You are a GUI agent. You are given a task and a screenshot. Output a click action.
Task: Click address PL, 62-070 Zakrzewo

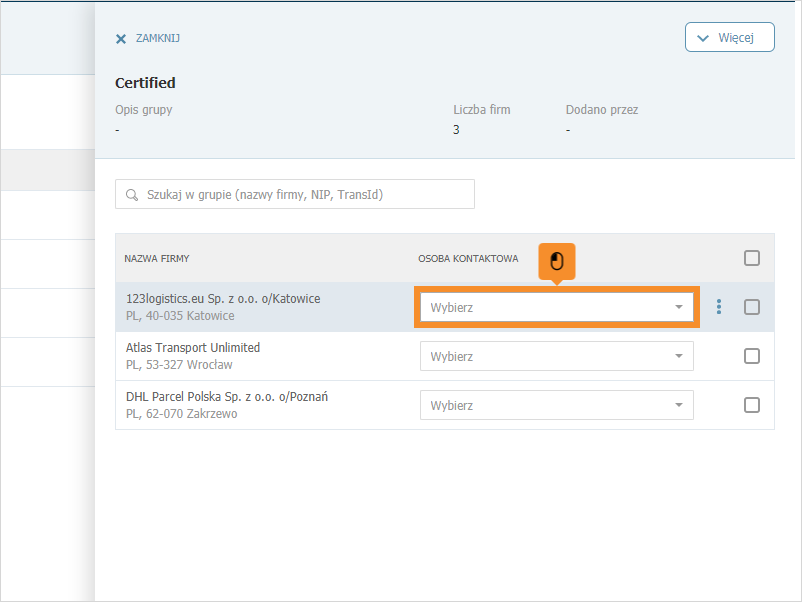[x=182, y=414]
